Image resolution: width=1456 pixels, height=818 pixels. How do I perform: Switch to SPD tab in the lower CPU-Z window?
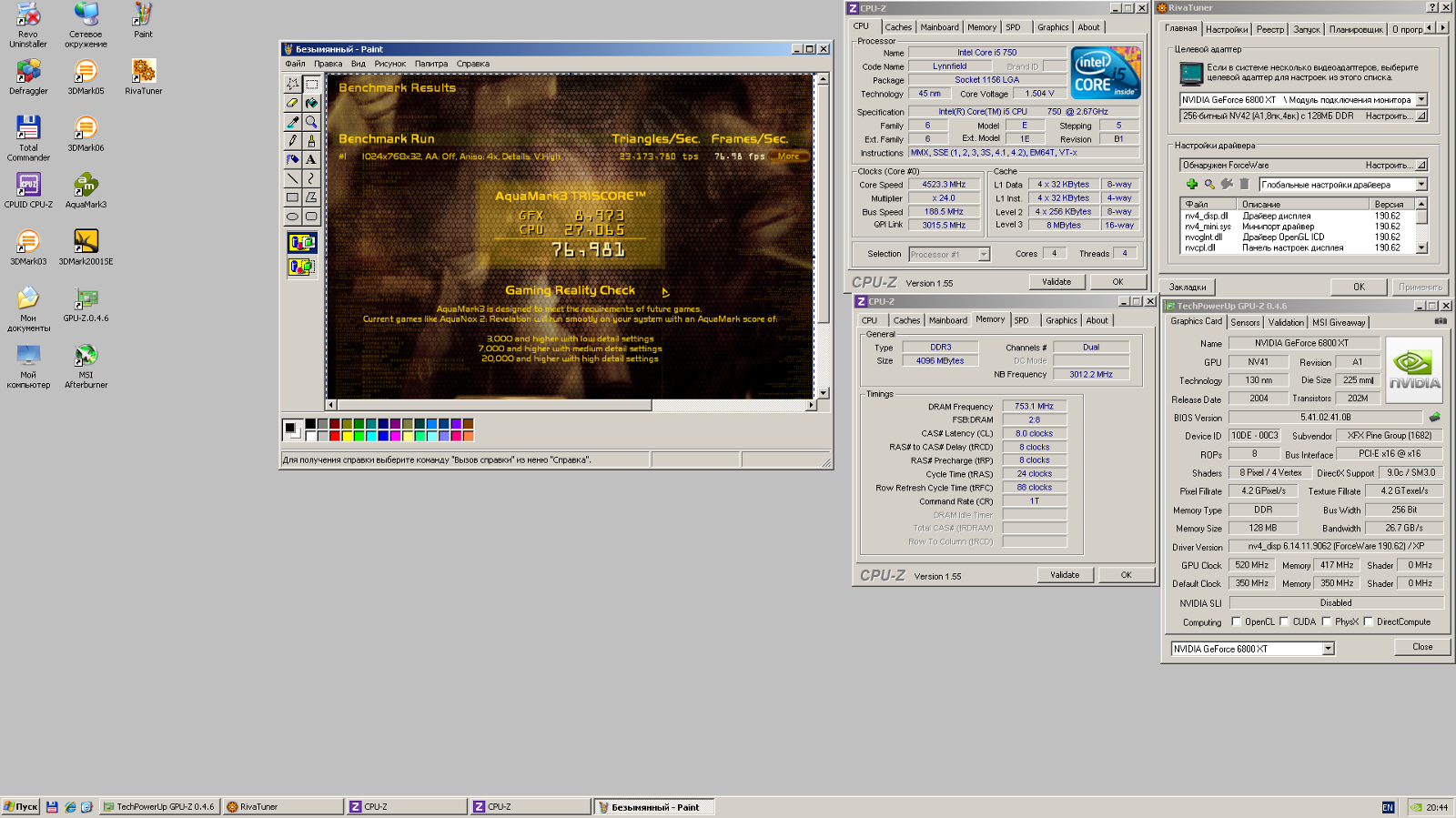coord(1022,320)
